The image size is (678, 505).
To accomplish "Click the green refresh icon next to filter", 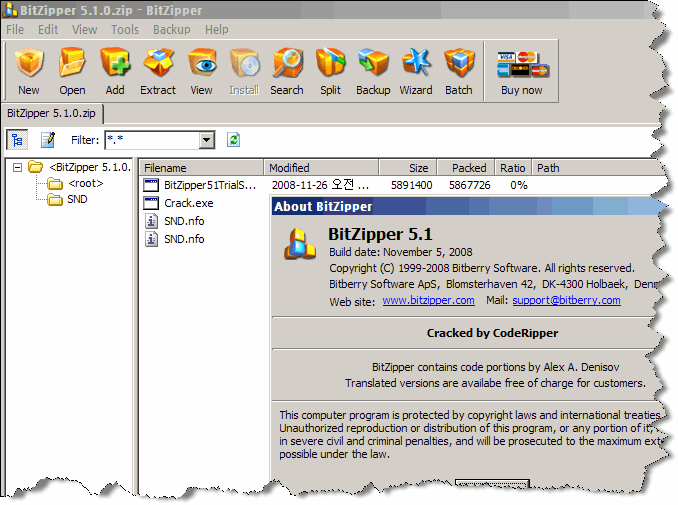I will click(x=233, y=140).
